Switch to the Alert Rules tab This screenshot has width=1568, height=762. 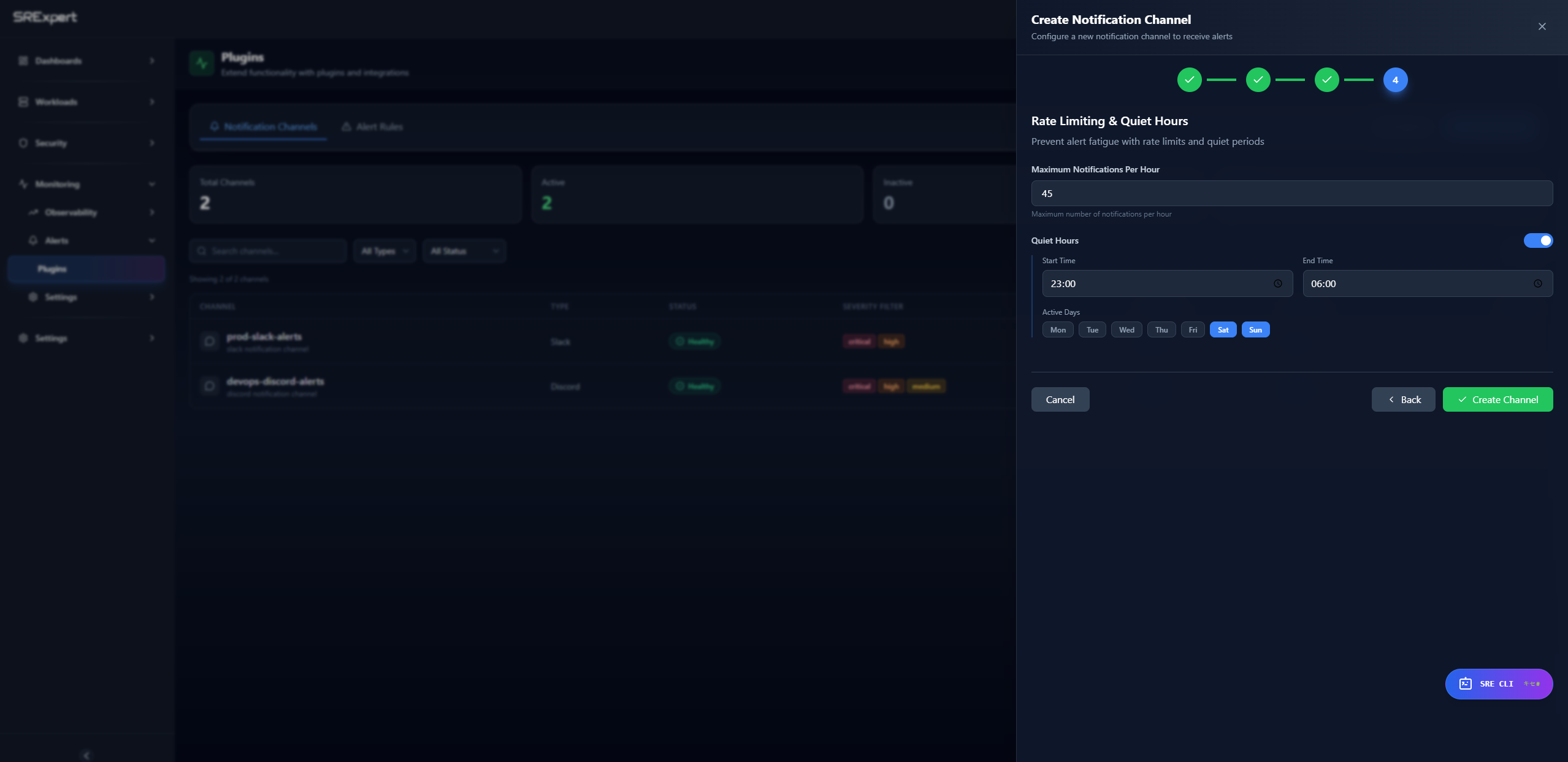click(x=372, y=126)
